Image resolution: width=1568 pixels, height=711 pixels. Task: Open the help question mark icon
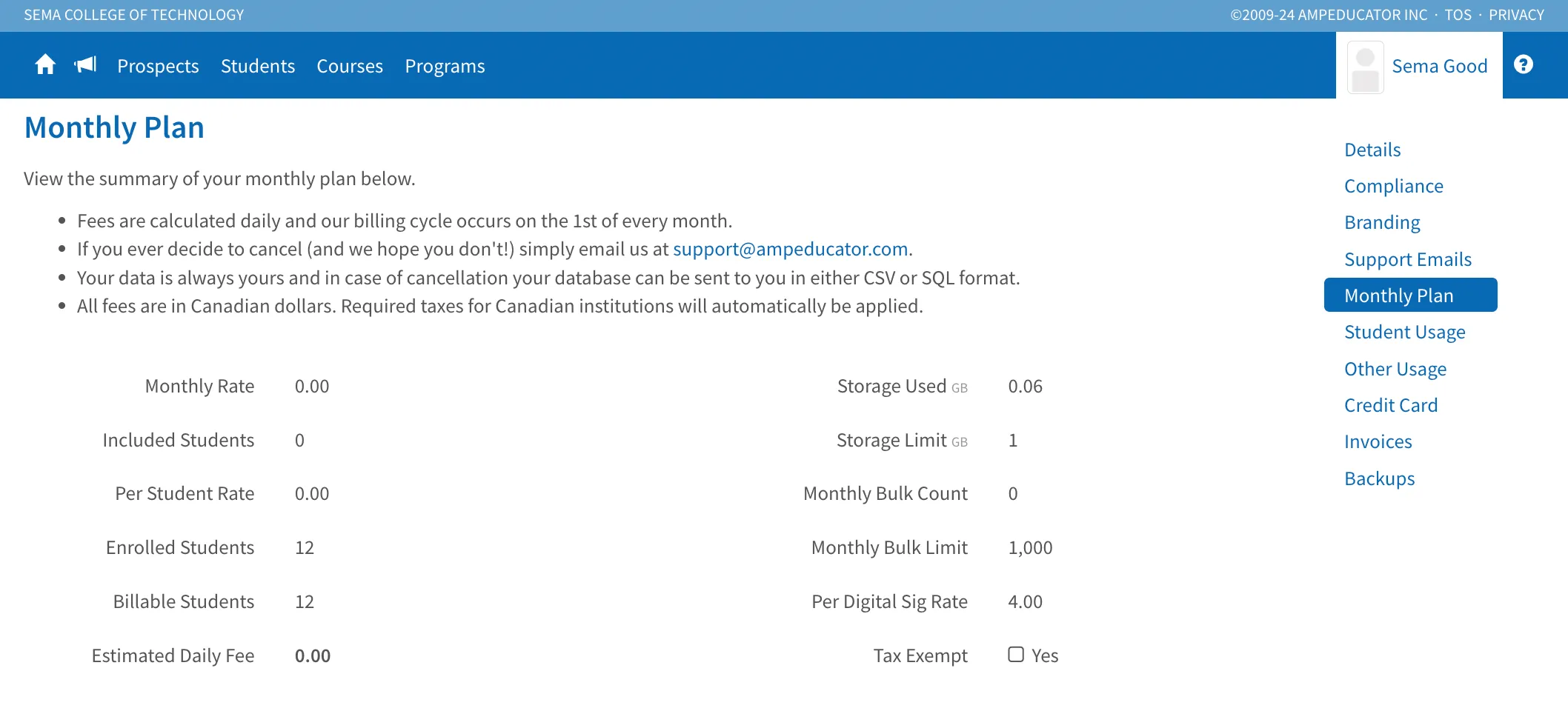[x=1524, y=65]
